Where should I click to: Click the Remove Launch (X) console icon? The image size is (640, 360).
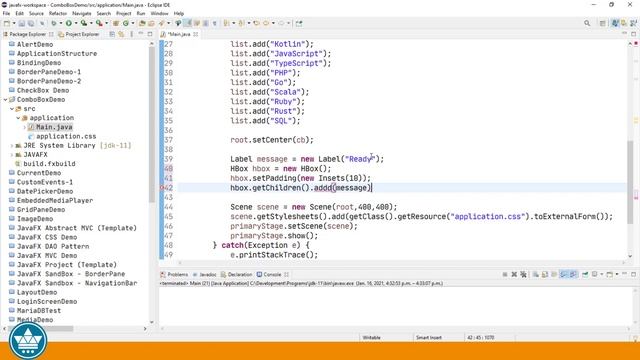pyautogui.click(x=514, y=274)
